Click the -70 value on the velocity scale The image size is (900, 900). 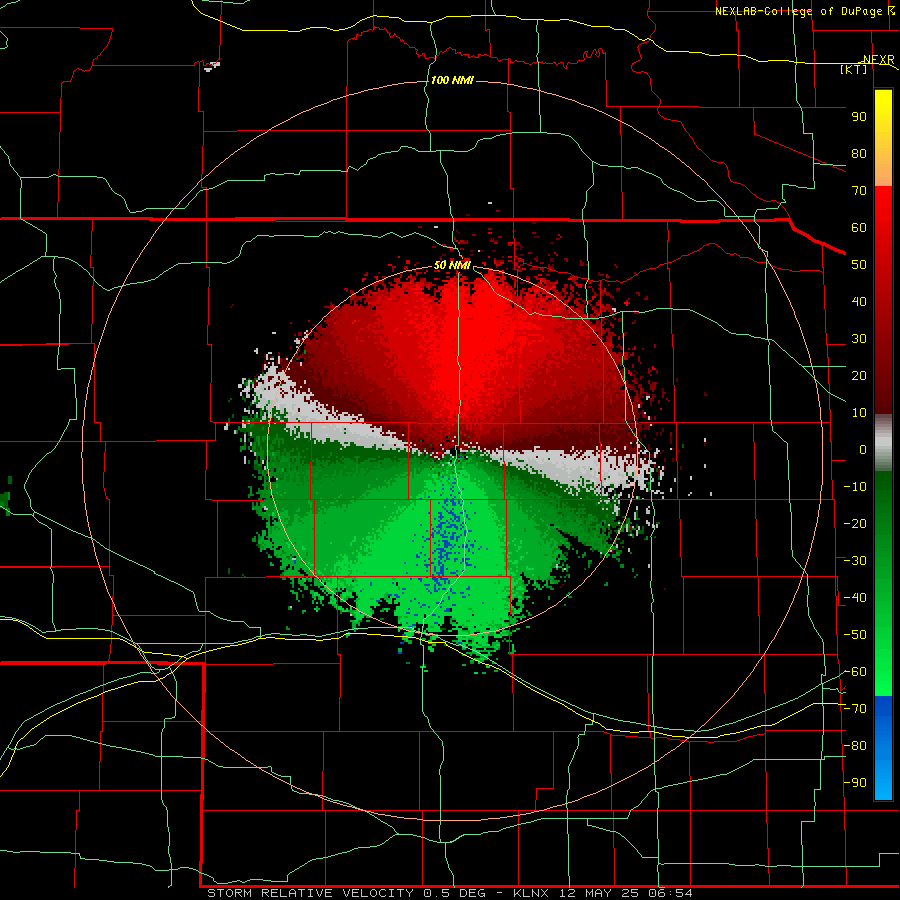click(855, 709)
